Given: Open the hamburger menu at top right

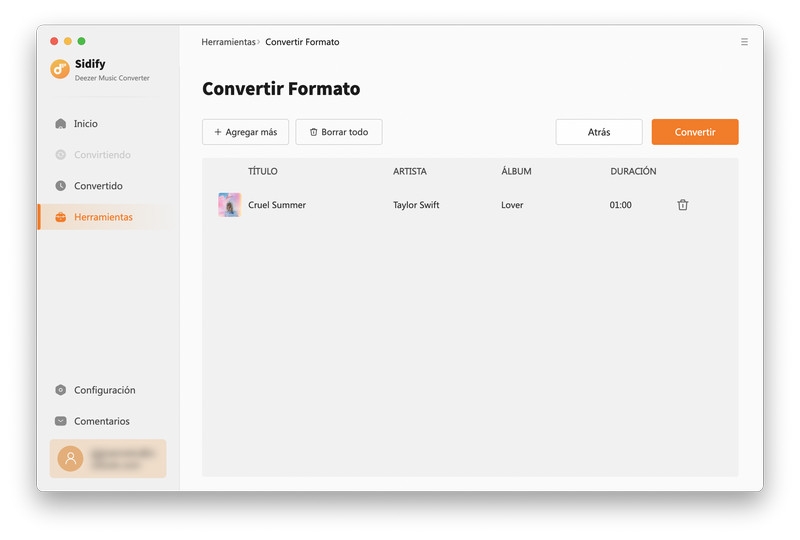Looking at the screenshot, I should [744, 42].
